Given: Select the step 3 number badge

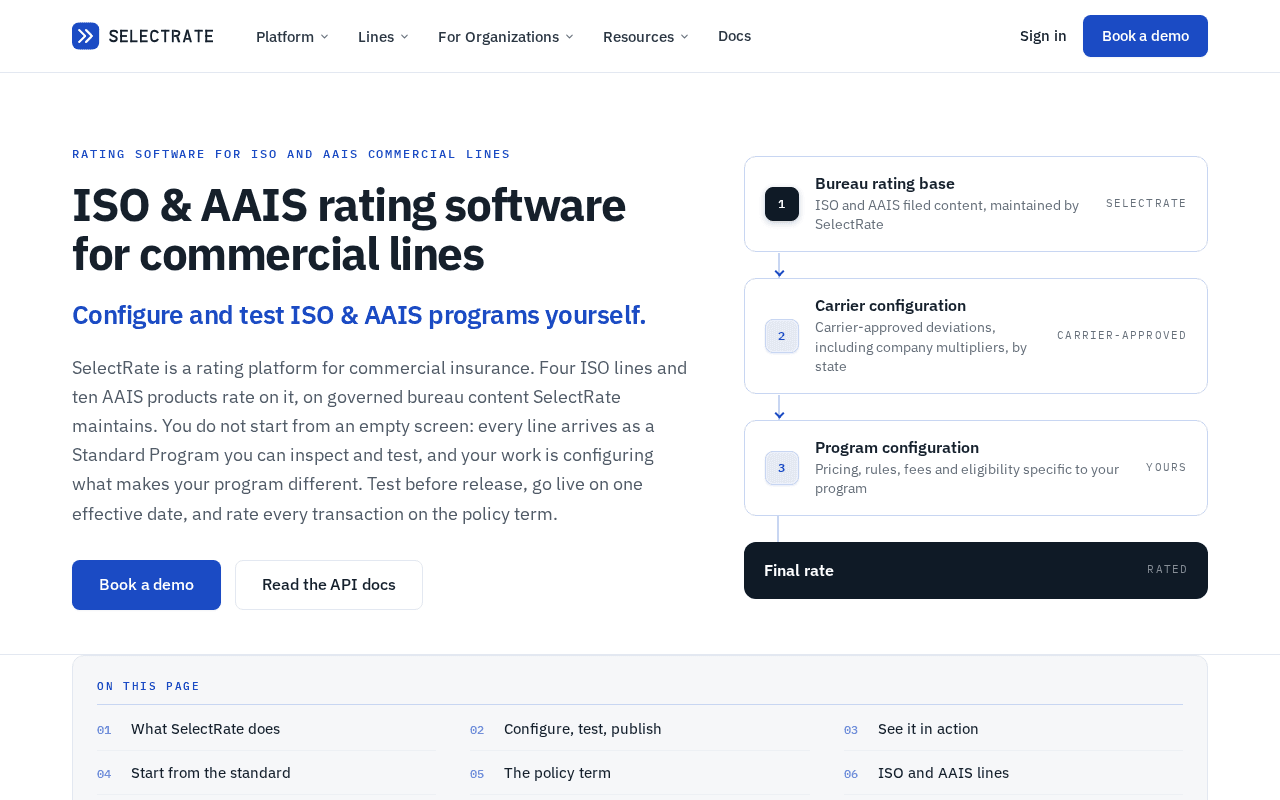Looking at the screenshot, I should coord(782,468).
